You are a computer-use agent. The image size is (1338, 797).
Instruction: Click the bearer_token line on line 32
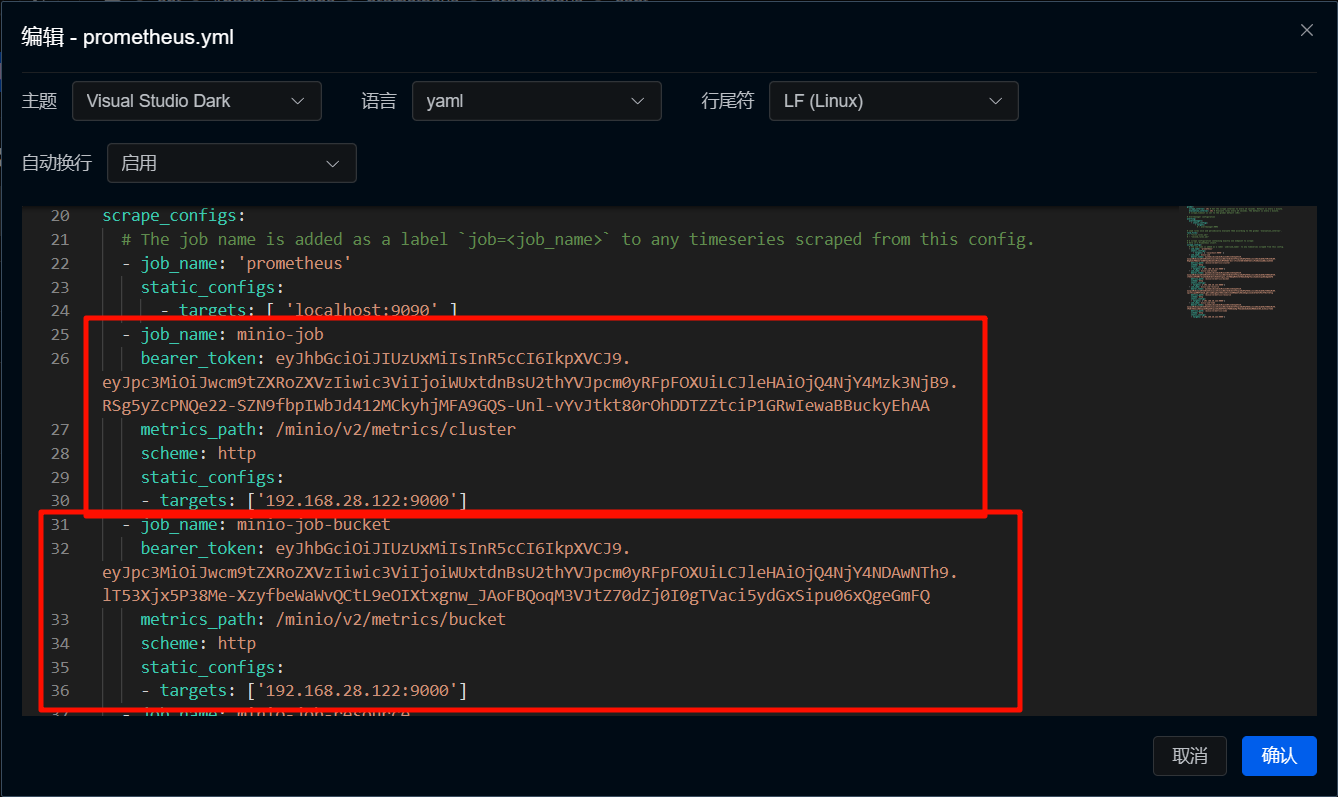pyautogui.click(x=386, y=548)
